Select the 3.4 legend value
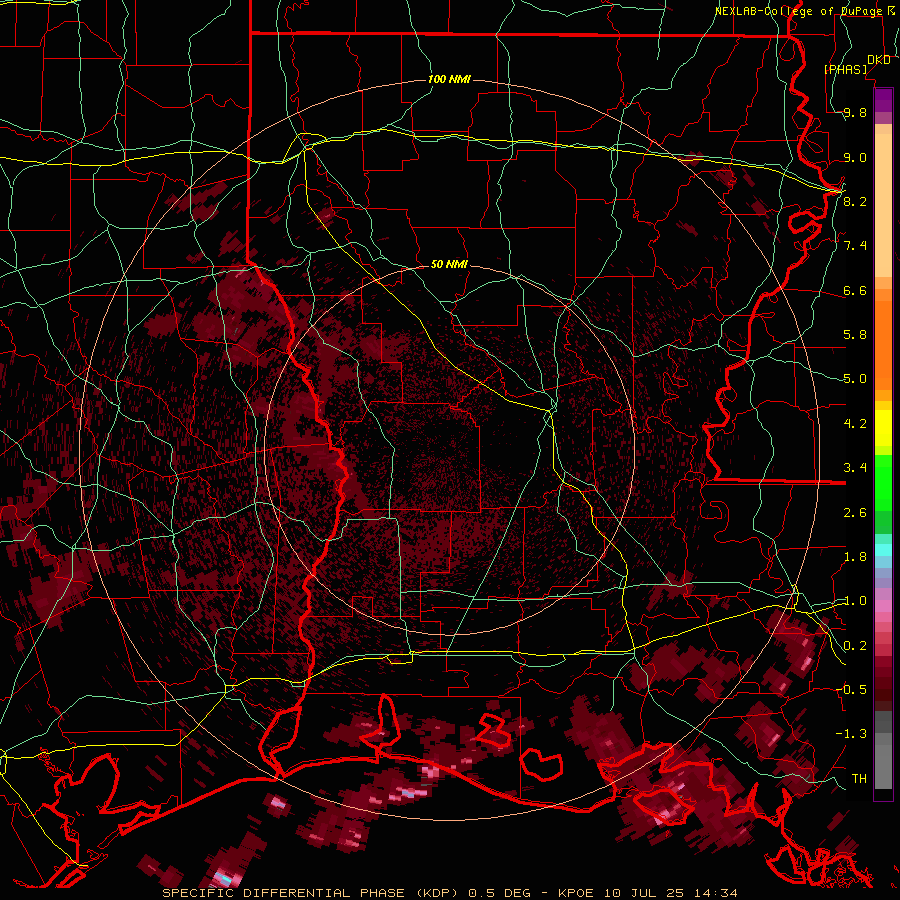 (x=855, y=468)
